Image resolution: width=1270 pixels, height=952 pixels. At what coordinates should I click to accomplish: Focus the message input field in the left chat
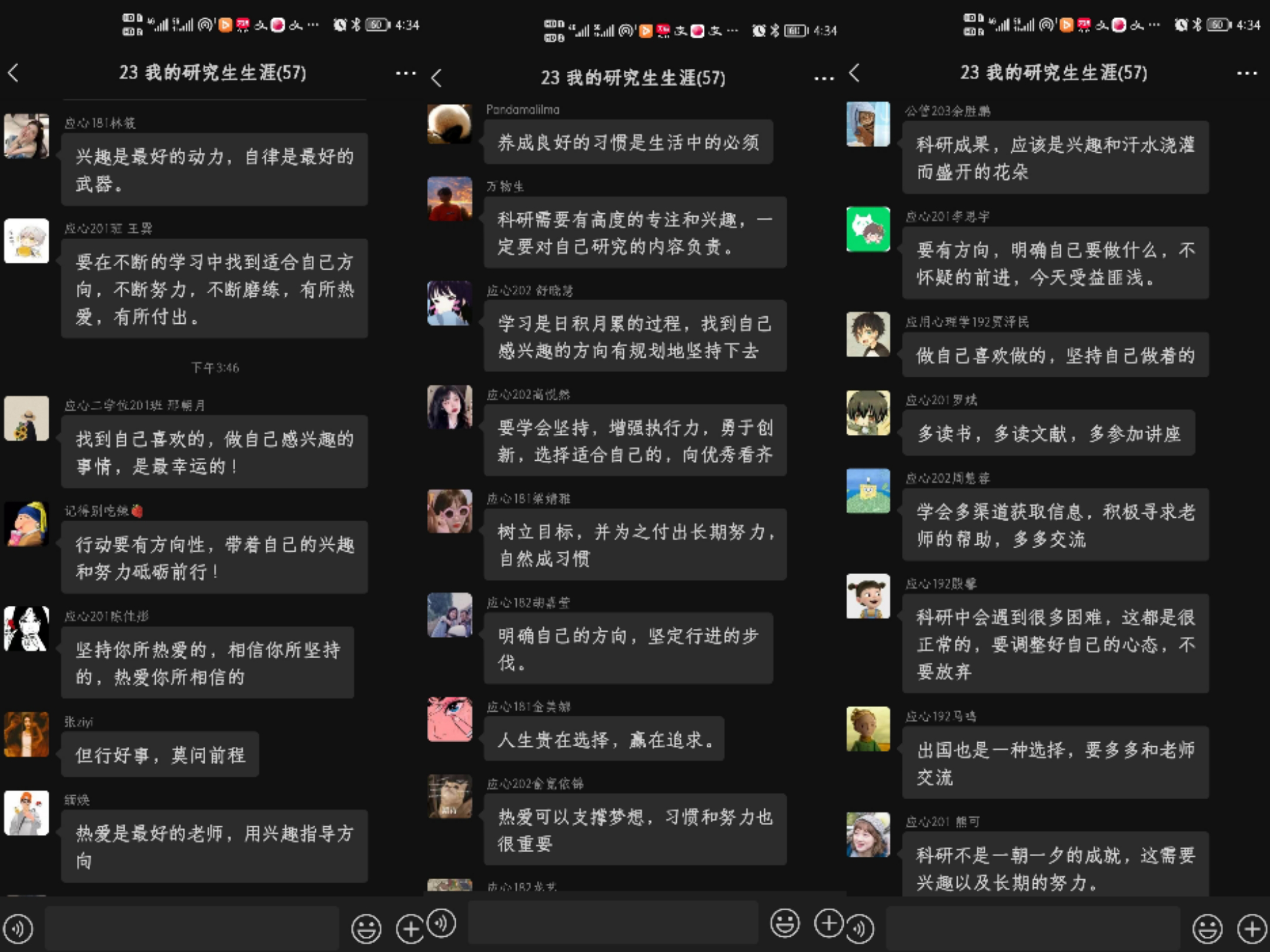[192, 928]
